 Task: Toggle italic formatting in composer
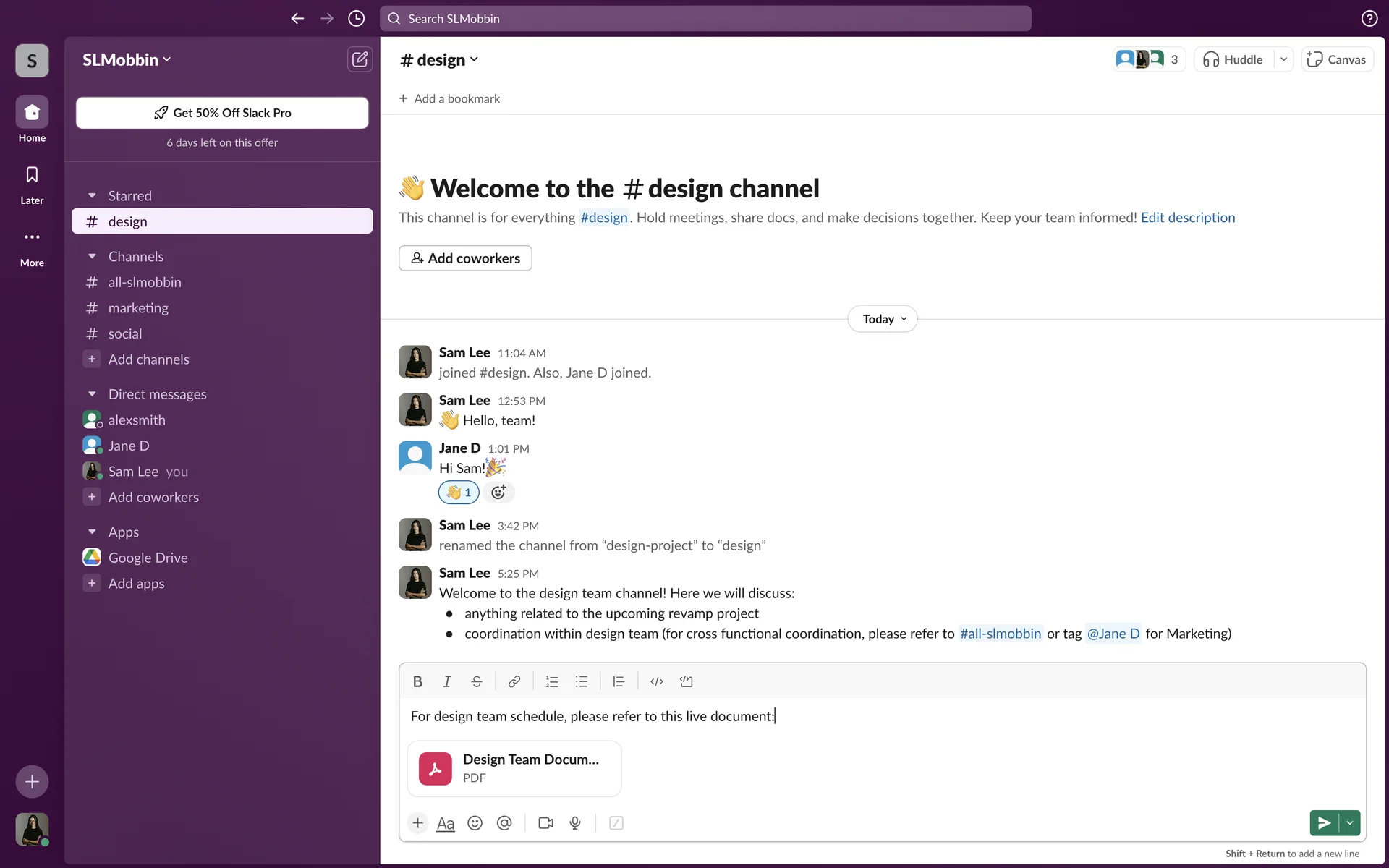pyautogui.click(x=447, y=681)
